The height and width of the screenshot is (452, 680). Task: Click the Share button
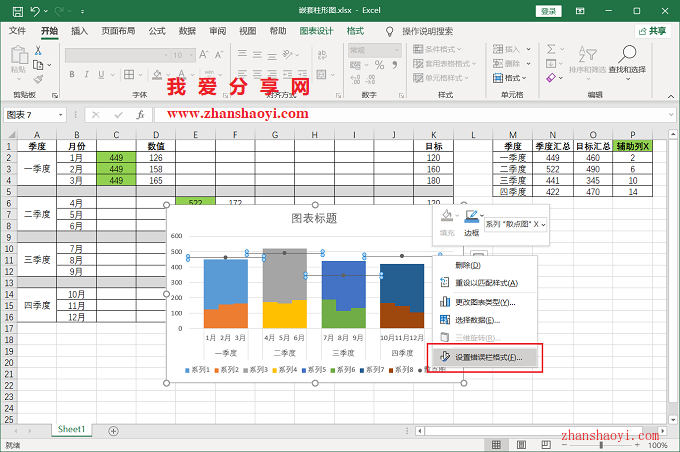[653, 31]
